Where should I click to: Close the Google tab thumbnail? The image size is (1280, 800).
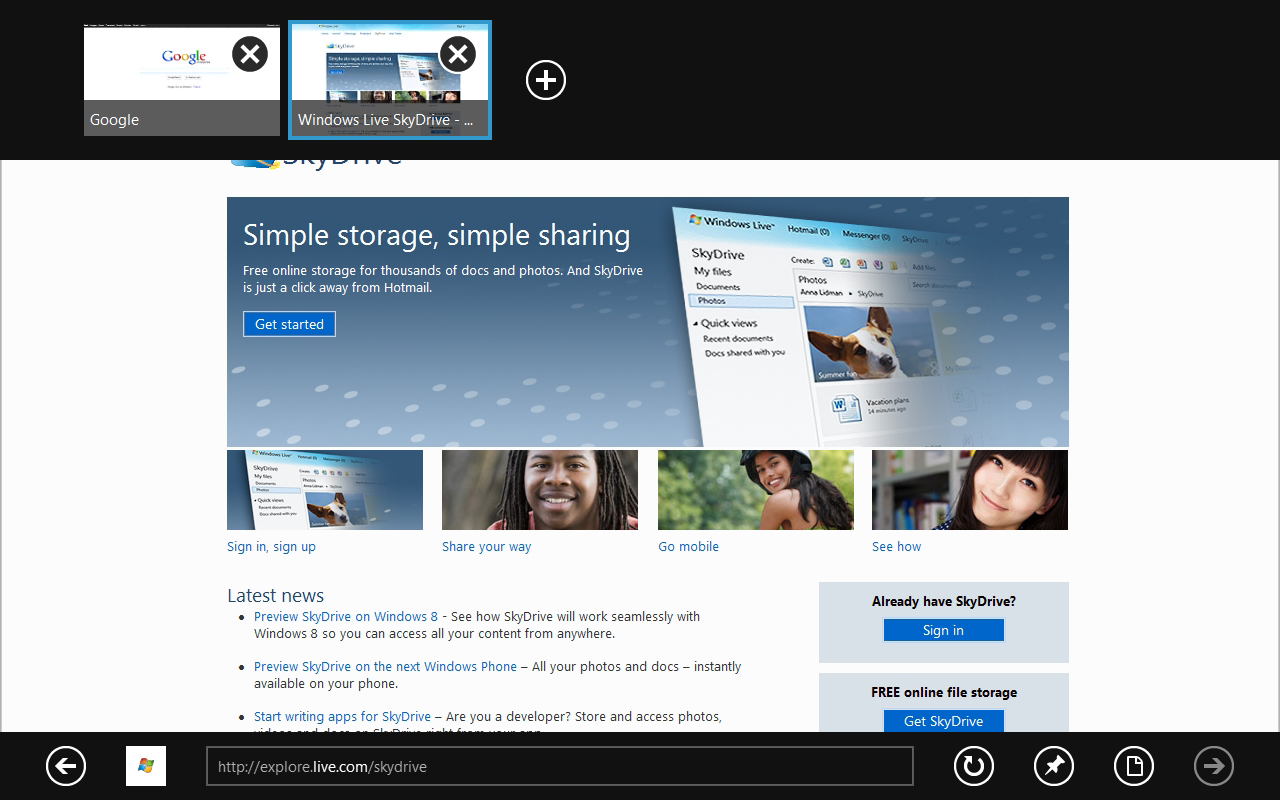pyautogui.click(x=250, y=53)
